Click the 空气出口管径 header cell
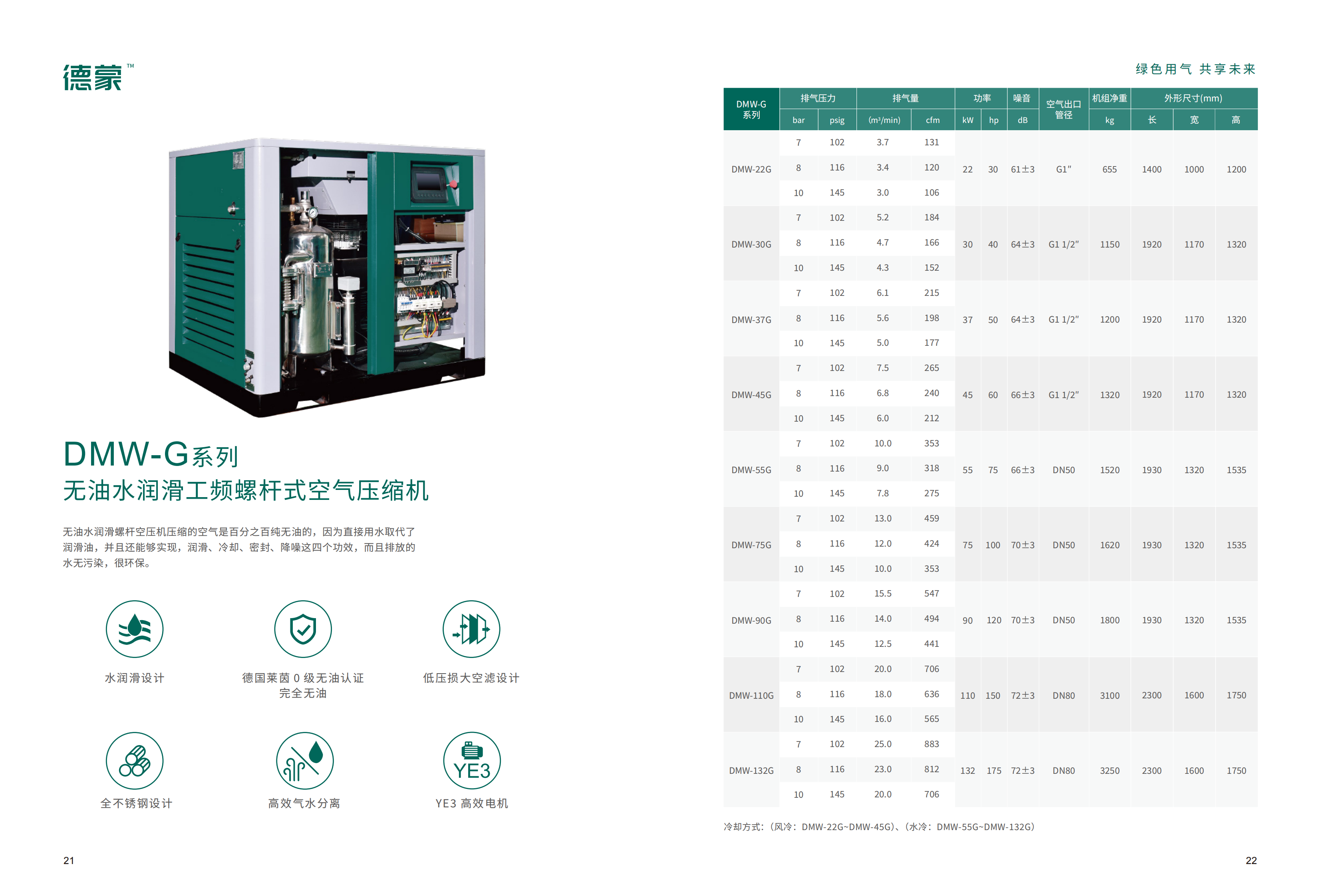 (x=1063, y=109)
